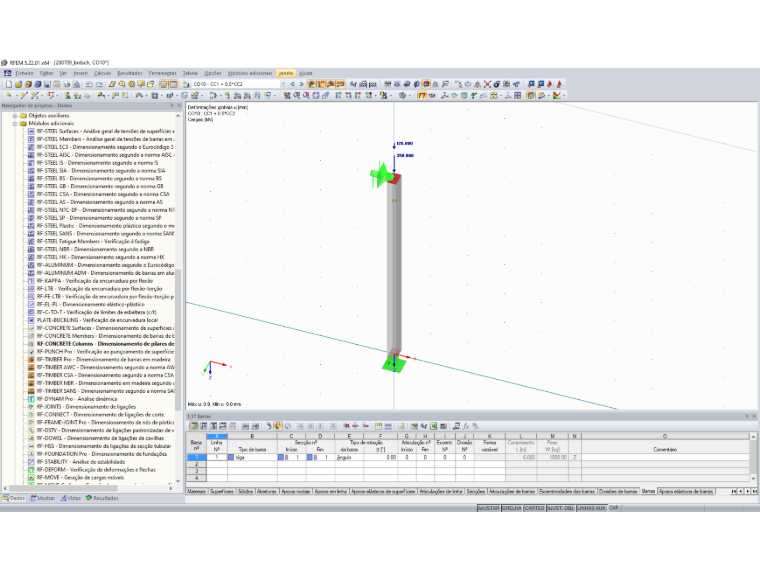Toggle highlighted orange icon in table toolbar
The width and height of the screenshot is (760, 570).
click(x=278, y=426)
